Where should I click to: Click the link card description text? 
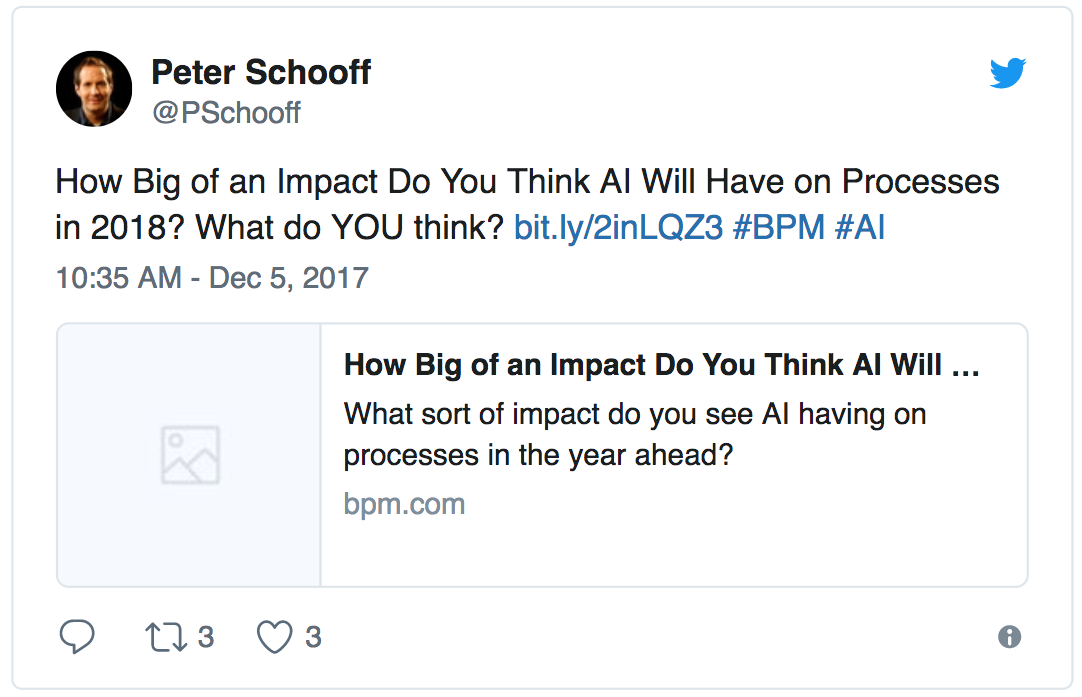point(634,434)
